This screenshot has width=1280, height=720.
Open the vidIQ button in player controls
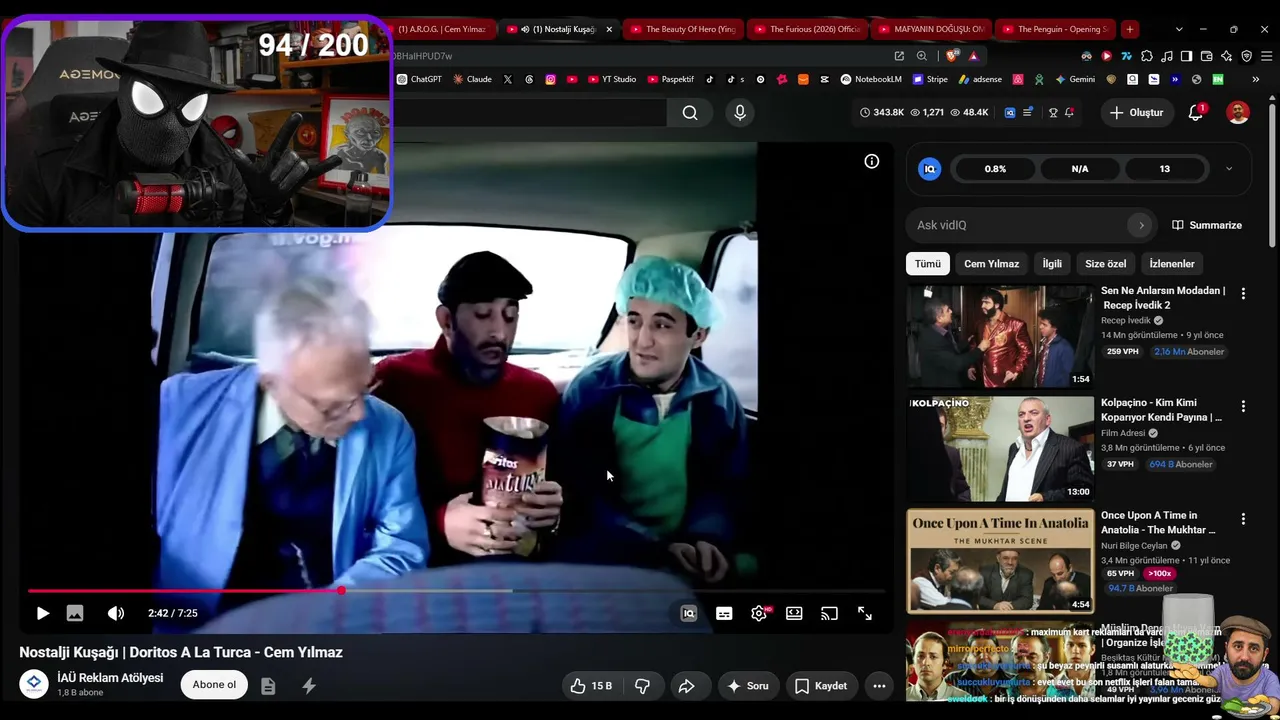pos(688,613)
